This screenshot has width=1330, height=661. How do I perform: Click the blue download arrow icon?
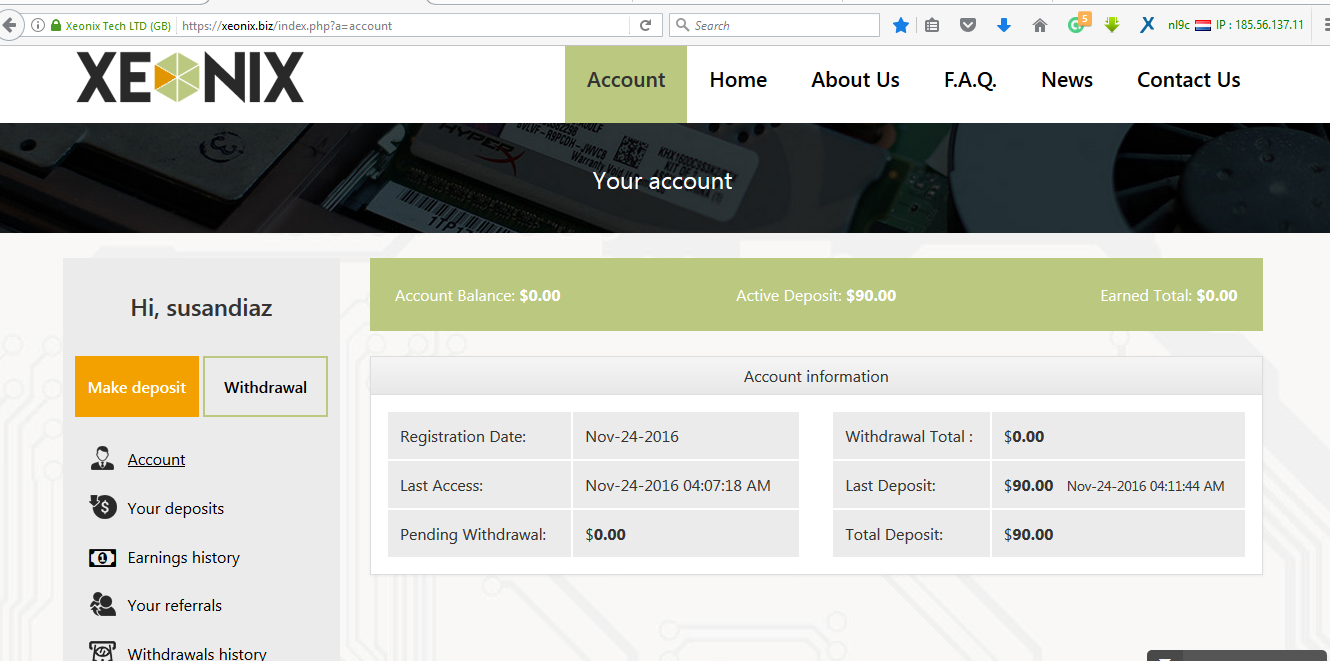tap(1004, 24)
